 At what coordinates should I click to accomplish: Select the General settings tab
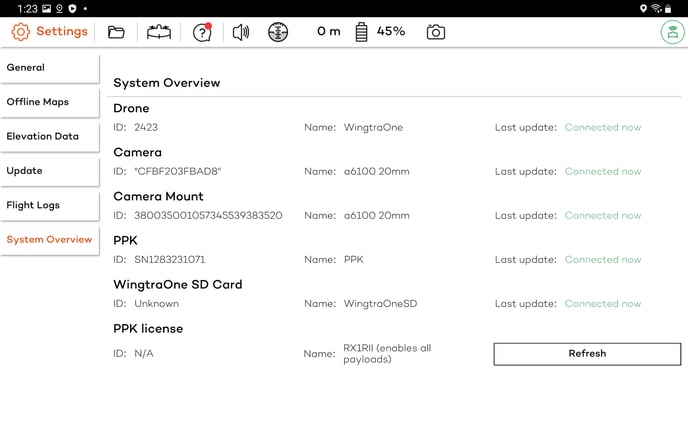point(50,68)
